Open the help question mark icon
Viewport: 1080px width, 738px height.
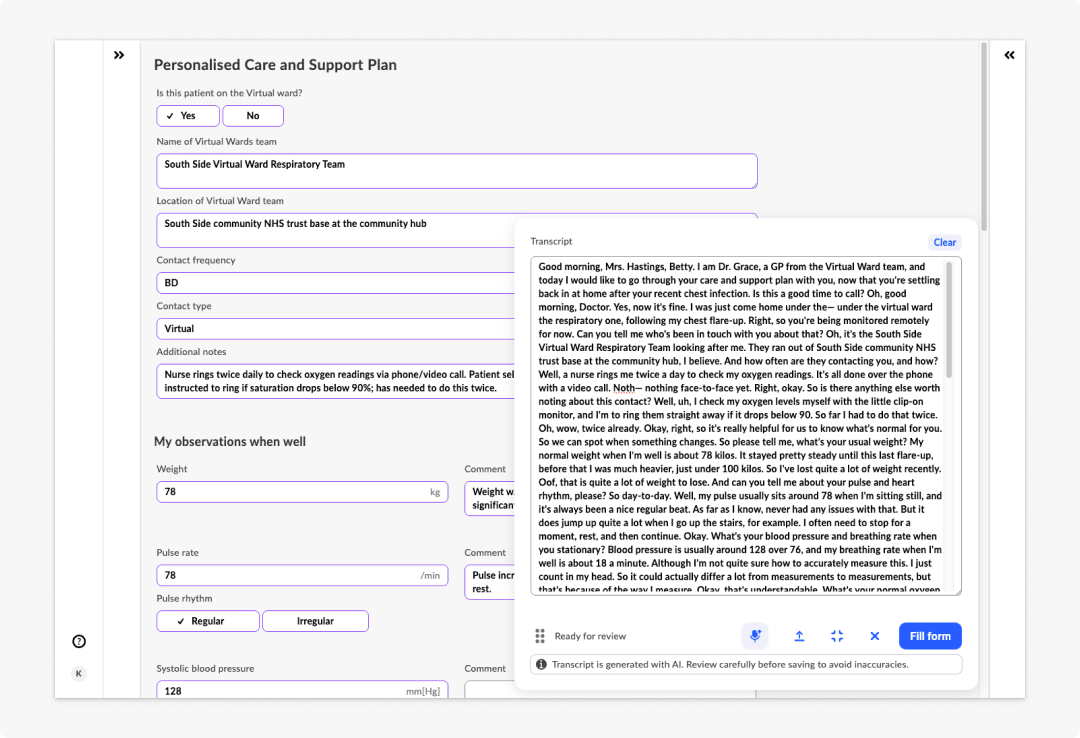tap(79, 642)
